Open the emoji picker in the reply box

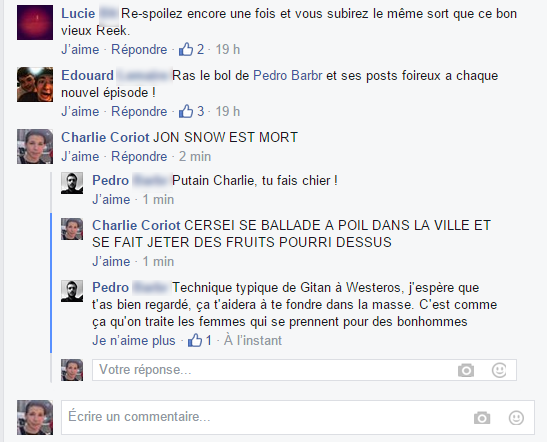pos(499,370)
